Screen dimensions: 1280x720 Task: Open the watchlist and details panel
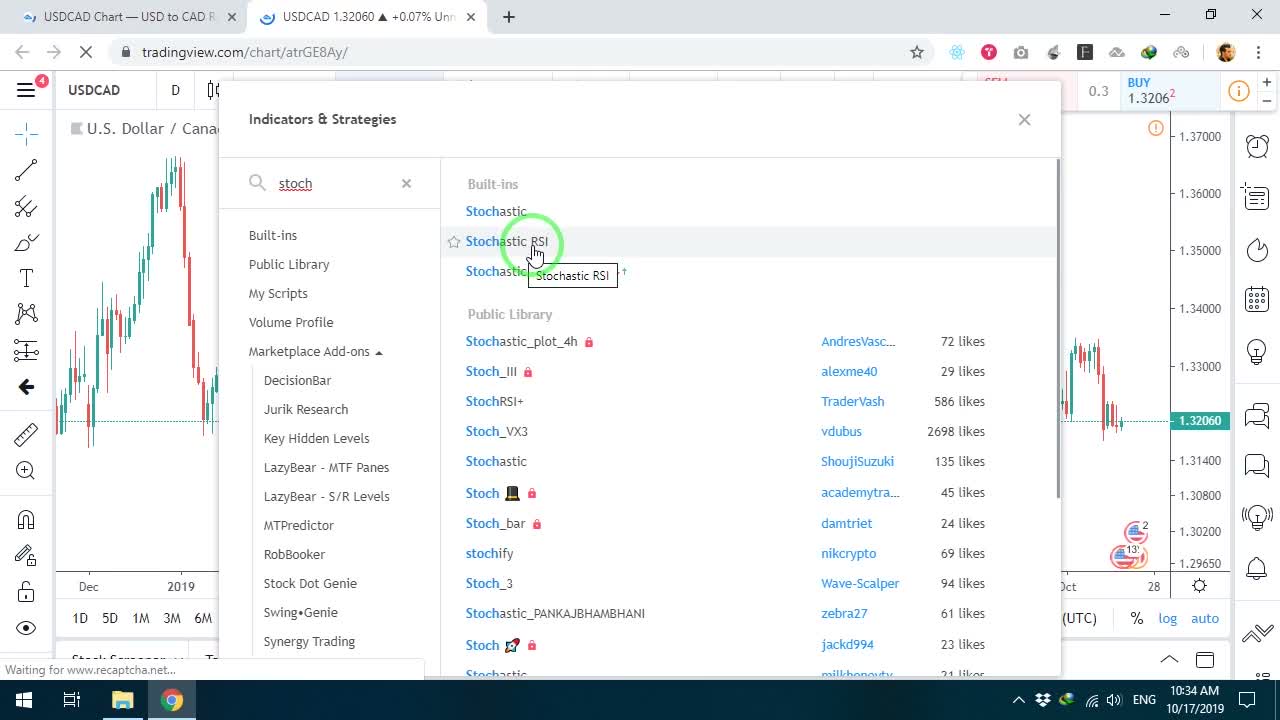[1257, 197]
